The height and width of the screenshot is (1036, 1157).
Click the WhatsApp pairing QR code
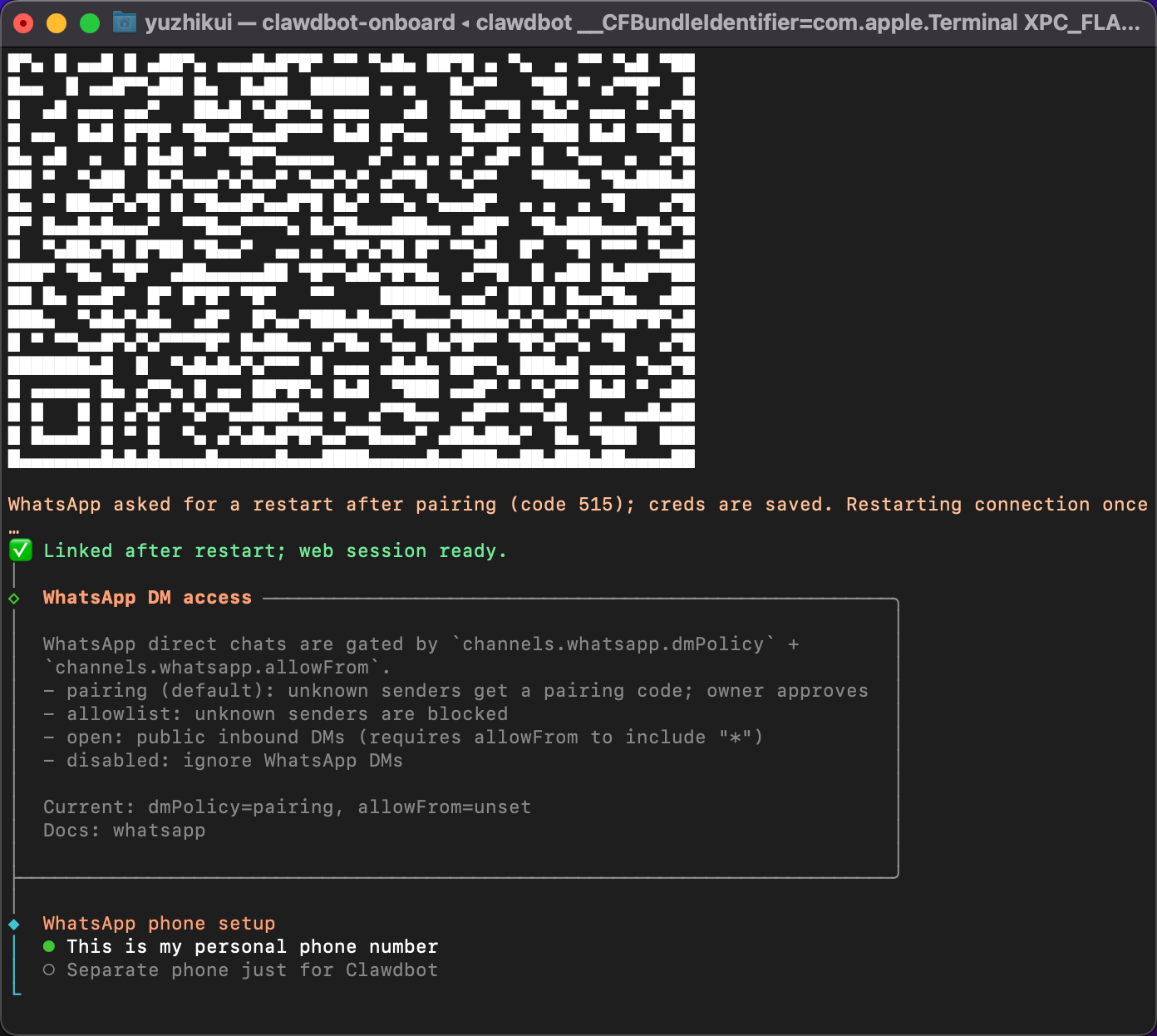352,259
